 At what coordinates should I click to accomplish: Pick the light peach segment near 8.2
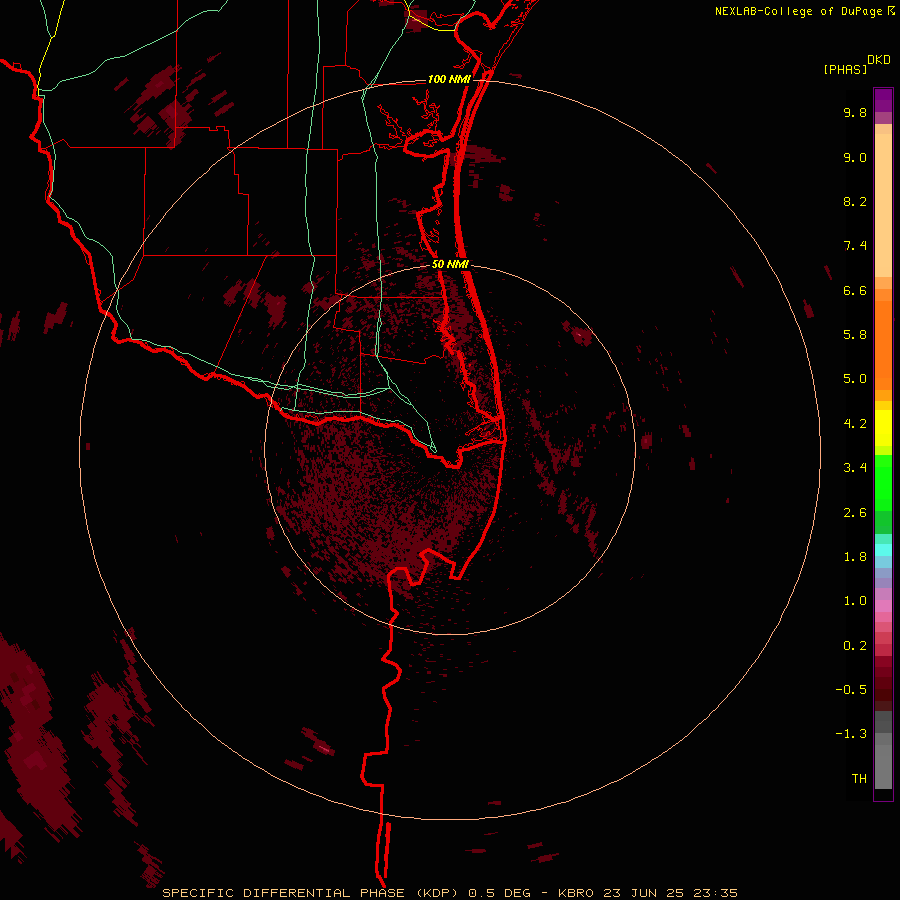pos(883,205)
